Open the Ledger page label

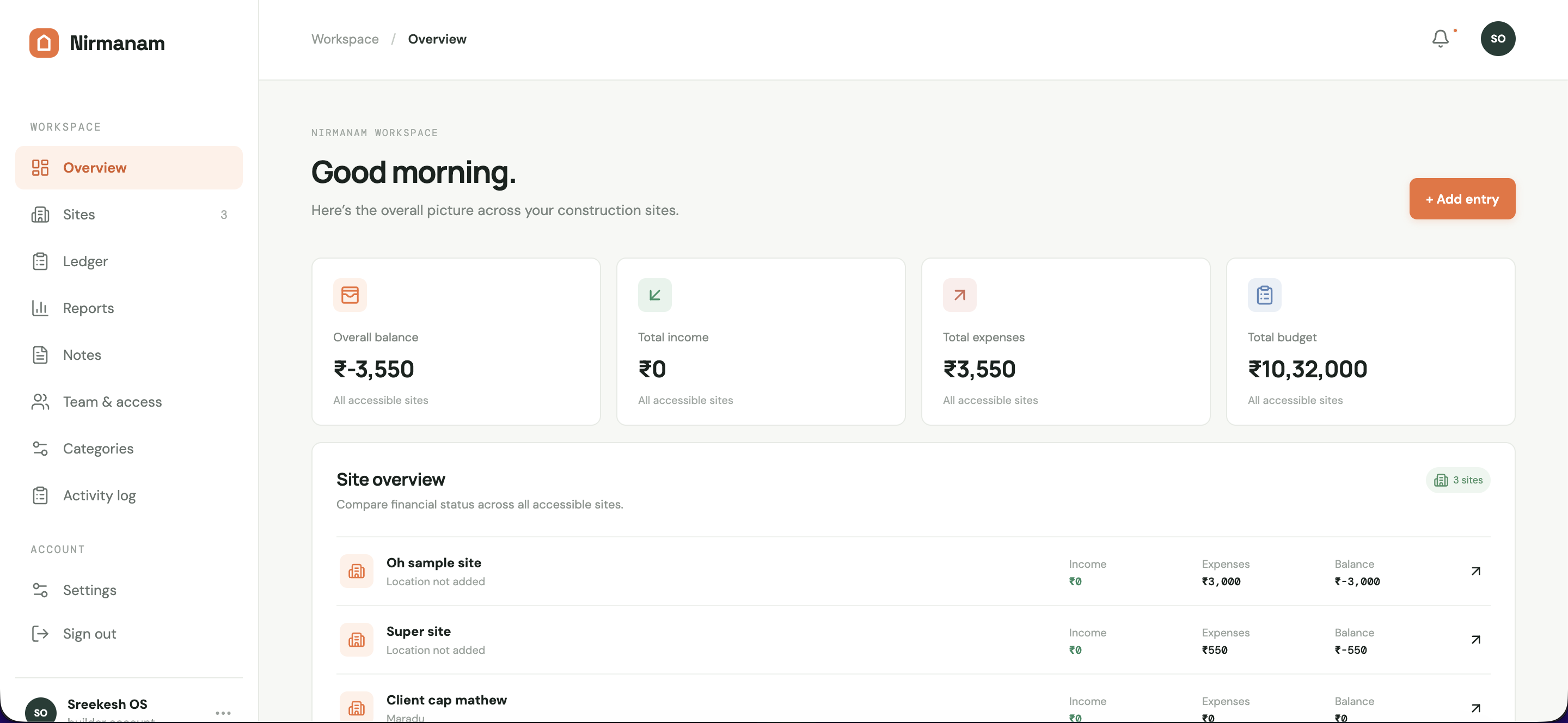pos(85,261)
